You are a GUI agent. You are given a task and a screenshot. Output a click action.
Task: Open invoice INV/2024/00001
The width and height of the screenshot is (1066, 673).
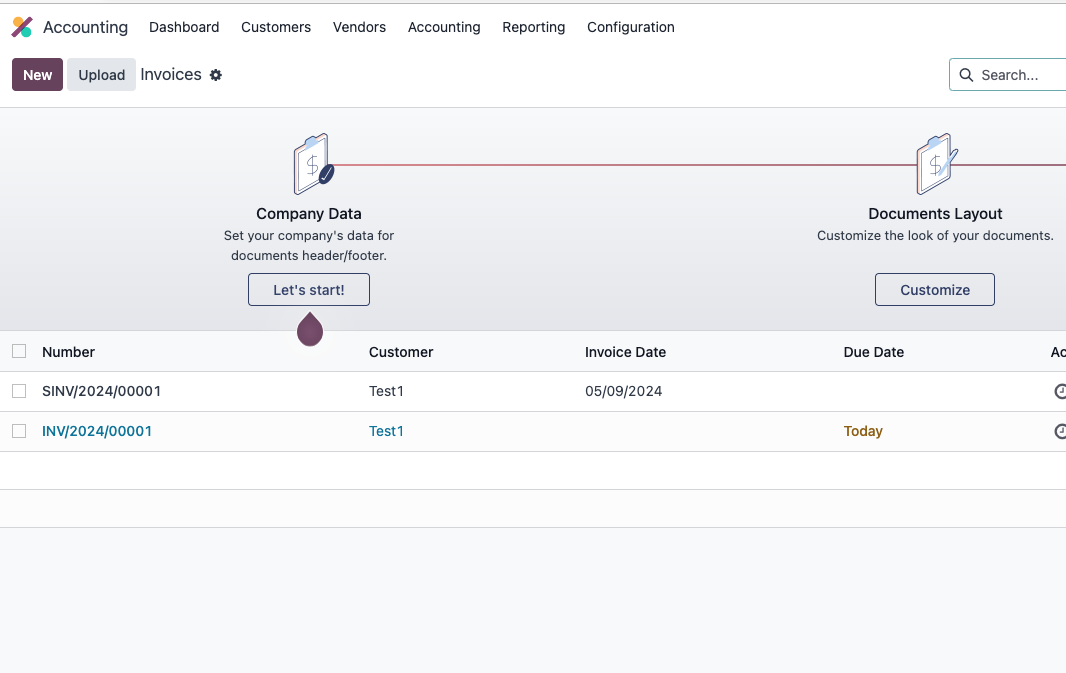(x=97, y=431)
